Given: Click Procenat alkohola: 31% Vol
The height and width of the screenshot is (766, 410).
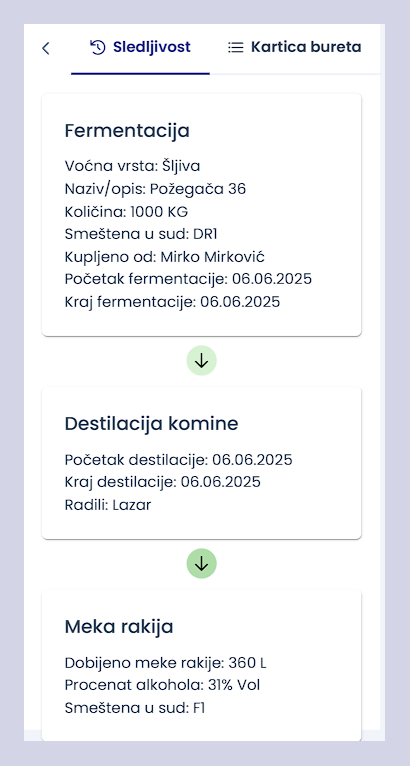Looking at the screenshot, I should (162, 685).
